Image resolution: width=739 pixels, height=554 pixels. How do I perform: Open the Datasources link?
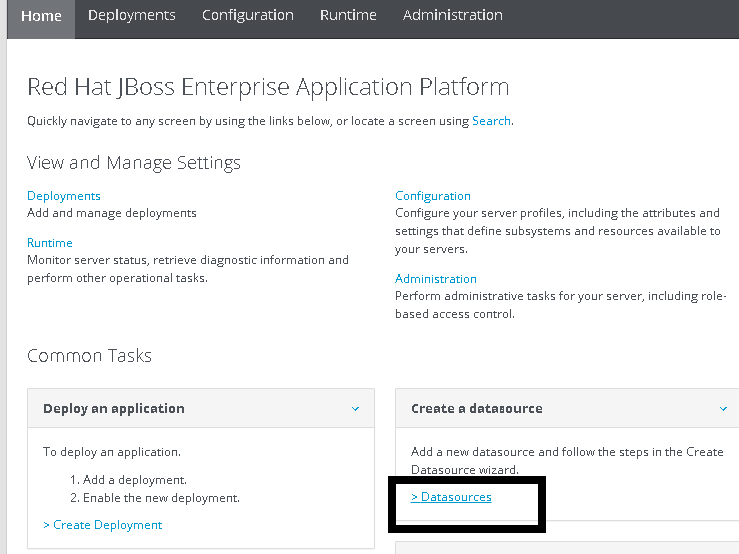tap(451, 497)
